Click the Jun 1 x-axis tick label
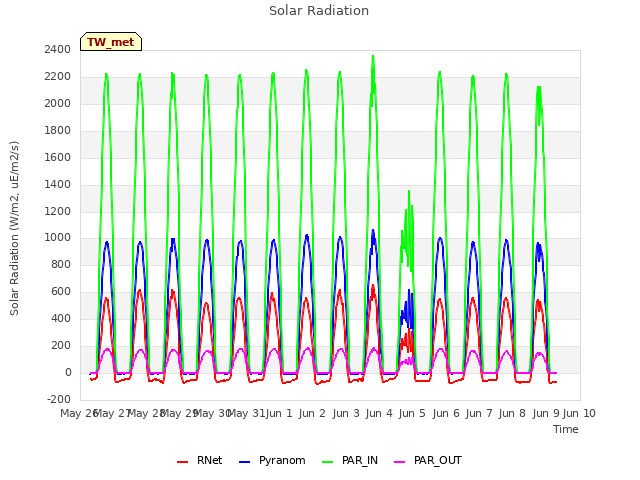Image resolution: width=640 pixels, height=480 pixels. 279,413
